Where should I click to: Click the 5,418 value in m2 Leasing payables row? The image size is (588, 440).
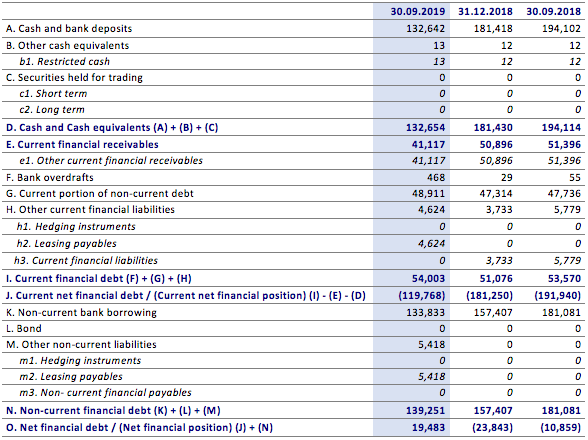tap(431, 377)
